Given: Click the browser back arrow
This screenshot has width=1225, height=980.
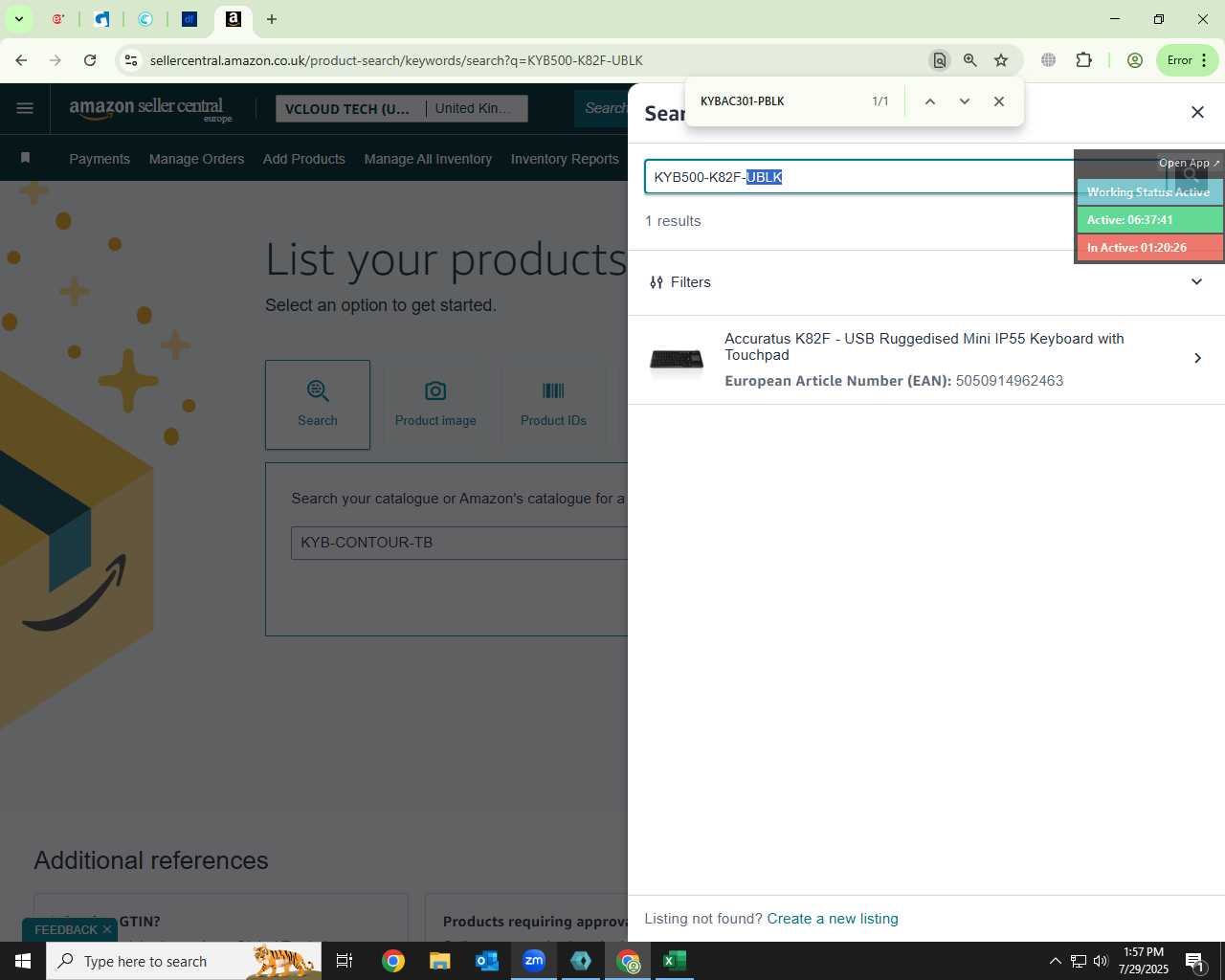Looking at the screenshot, I should point(21,60).
